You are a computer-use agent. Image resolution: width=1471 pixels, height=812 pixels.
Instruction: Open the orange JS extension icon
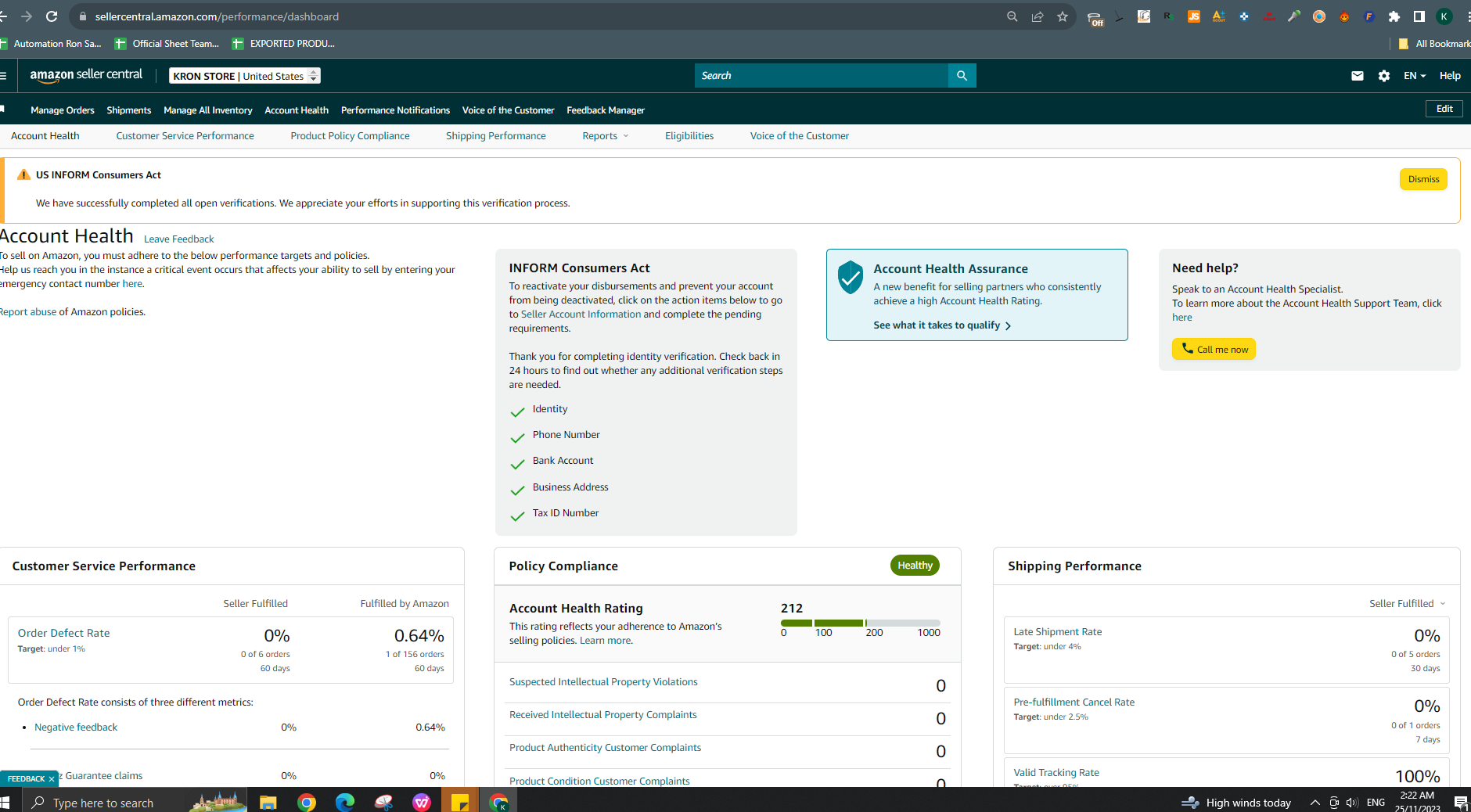click(x=1193, y=16)
